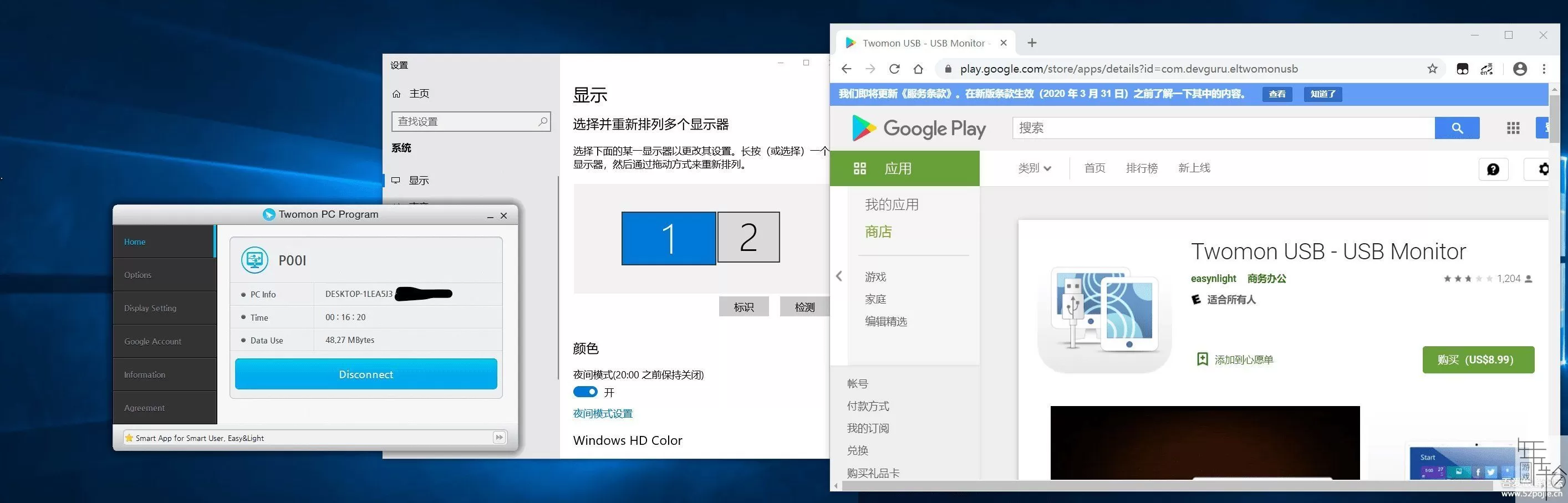Screen dimensions: 1568x503
Task: Open 付款方式 in Play sidebar
Action: click(867, 406)
